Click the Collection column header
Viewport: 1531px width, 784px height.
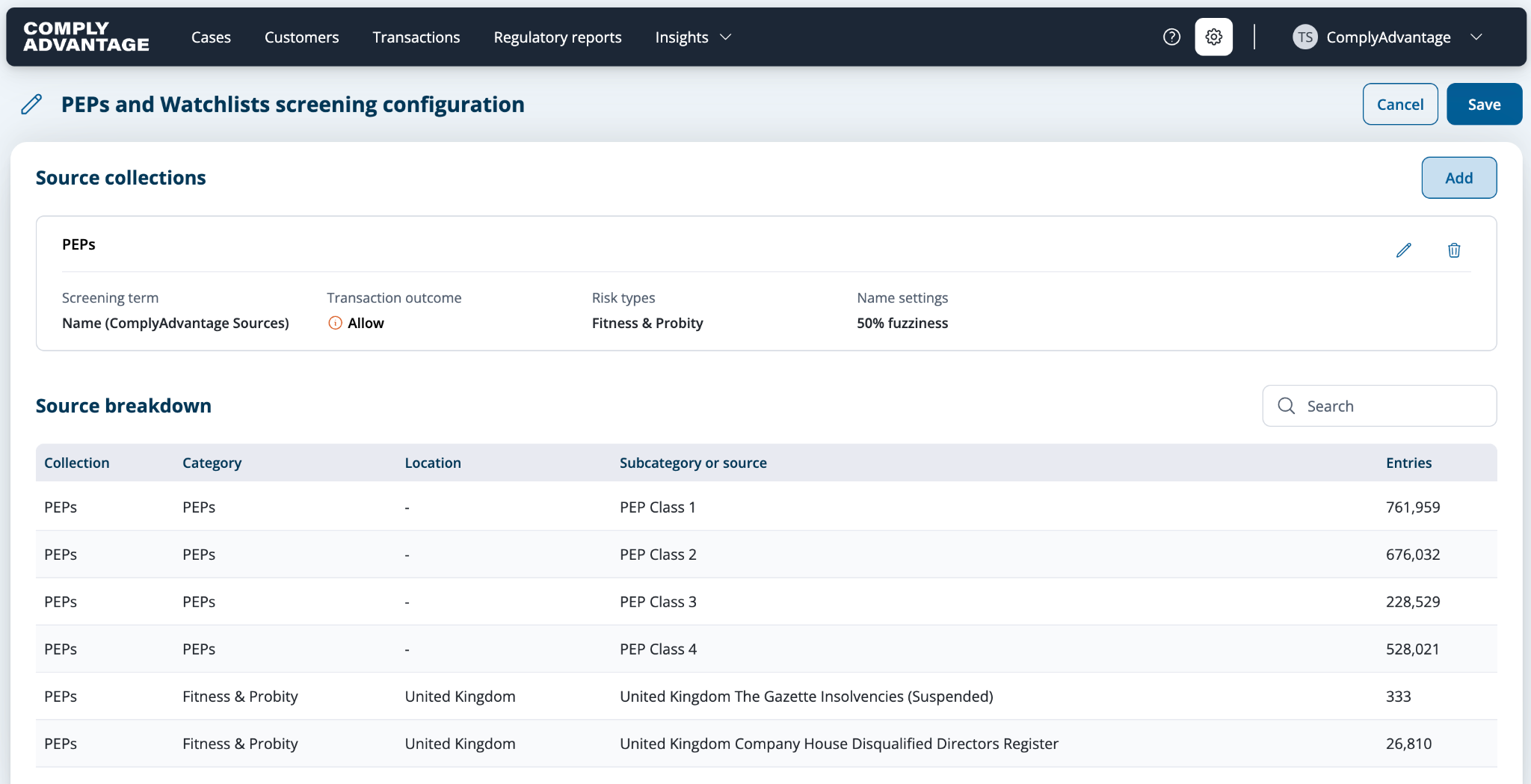click(x=77, y=463)
